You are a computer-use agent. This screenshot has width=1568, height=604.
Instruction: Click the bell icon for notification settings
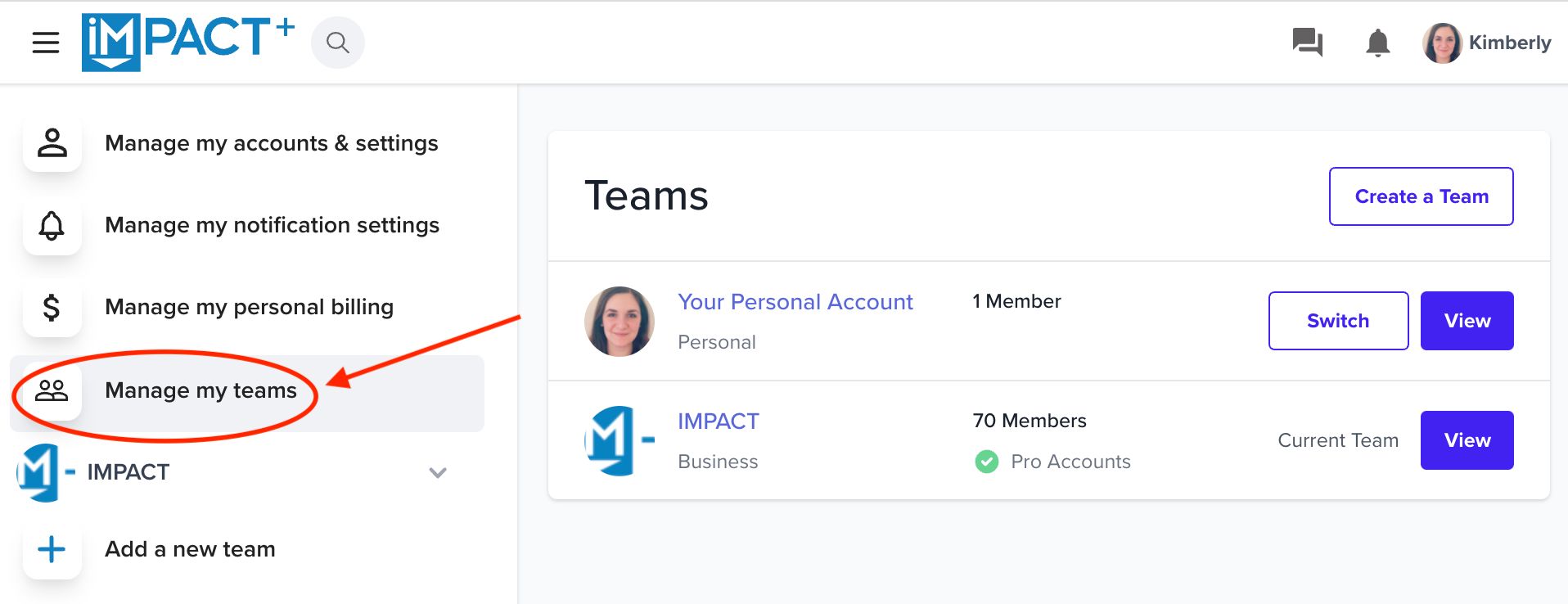click(x=52, y=225)
